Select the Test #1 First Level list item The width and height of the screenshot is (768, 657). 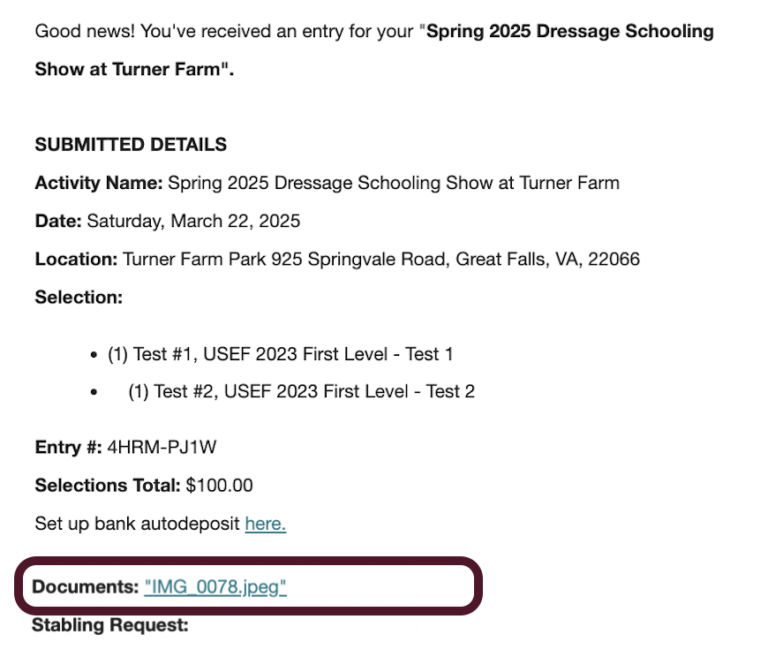click(x=280, y=354)
